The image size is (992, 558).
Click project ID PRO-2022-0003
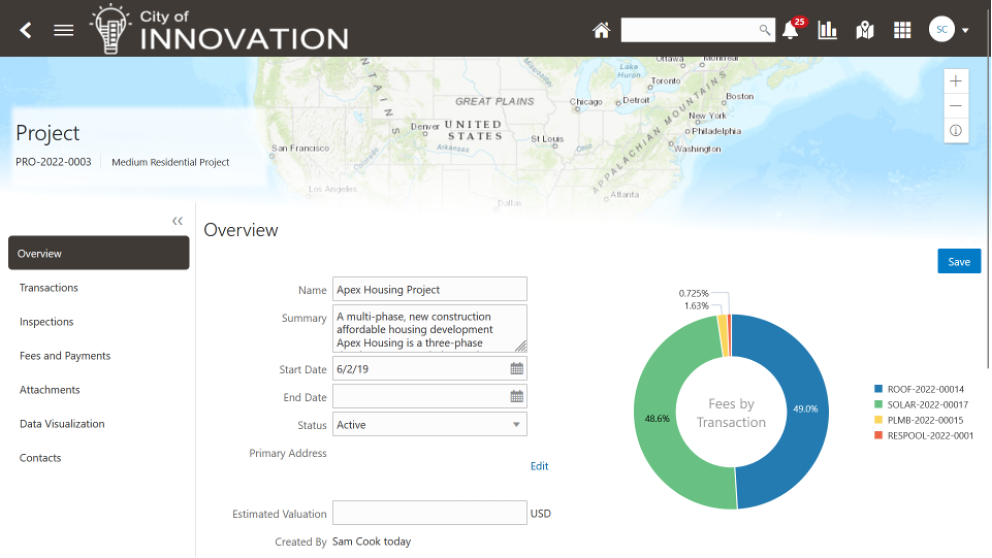tap(53, 162)
